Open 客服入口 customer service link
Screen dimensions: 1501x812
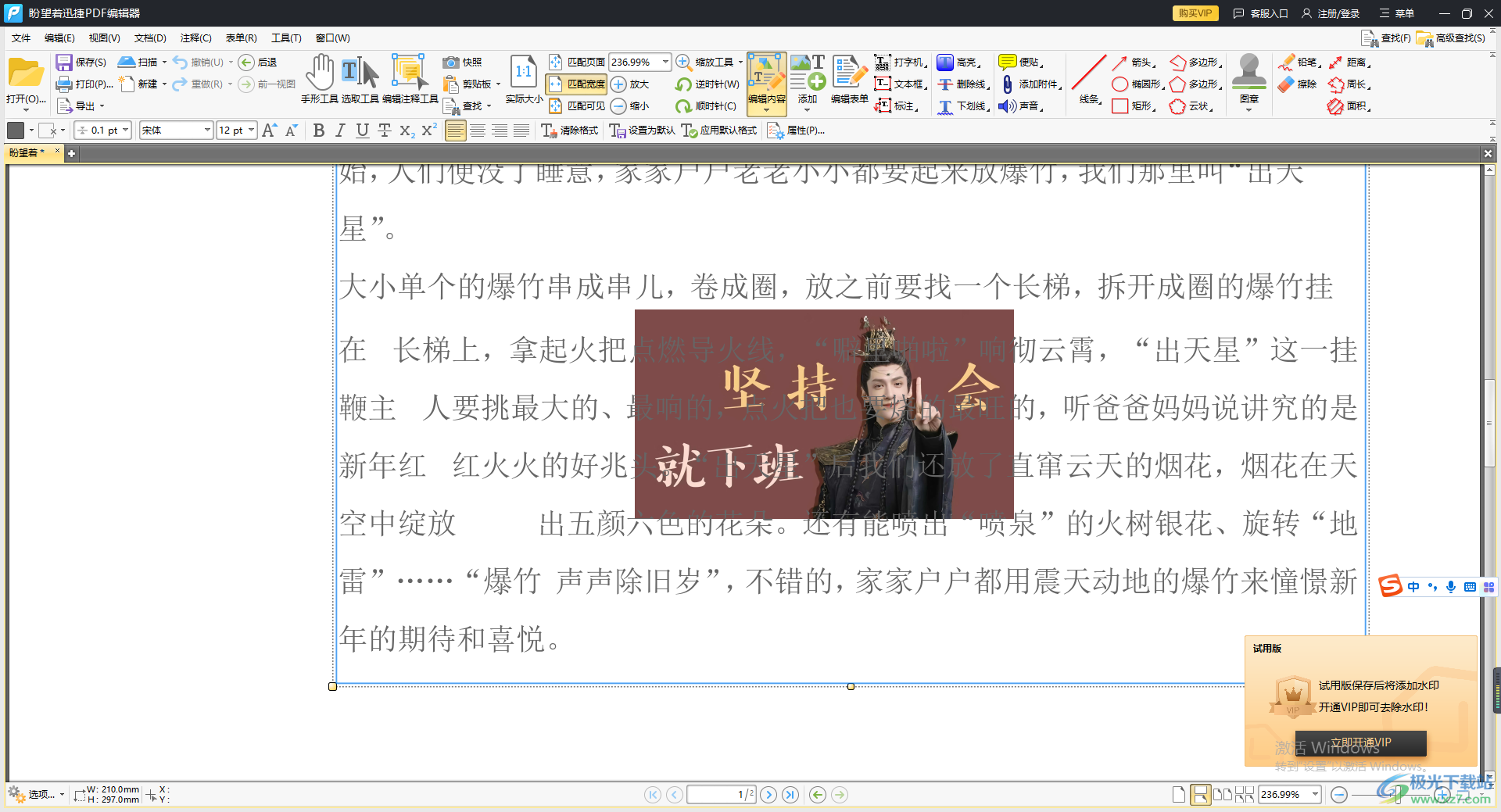(x=1261, y=13)
